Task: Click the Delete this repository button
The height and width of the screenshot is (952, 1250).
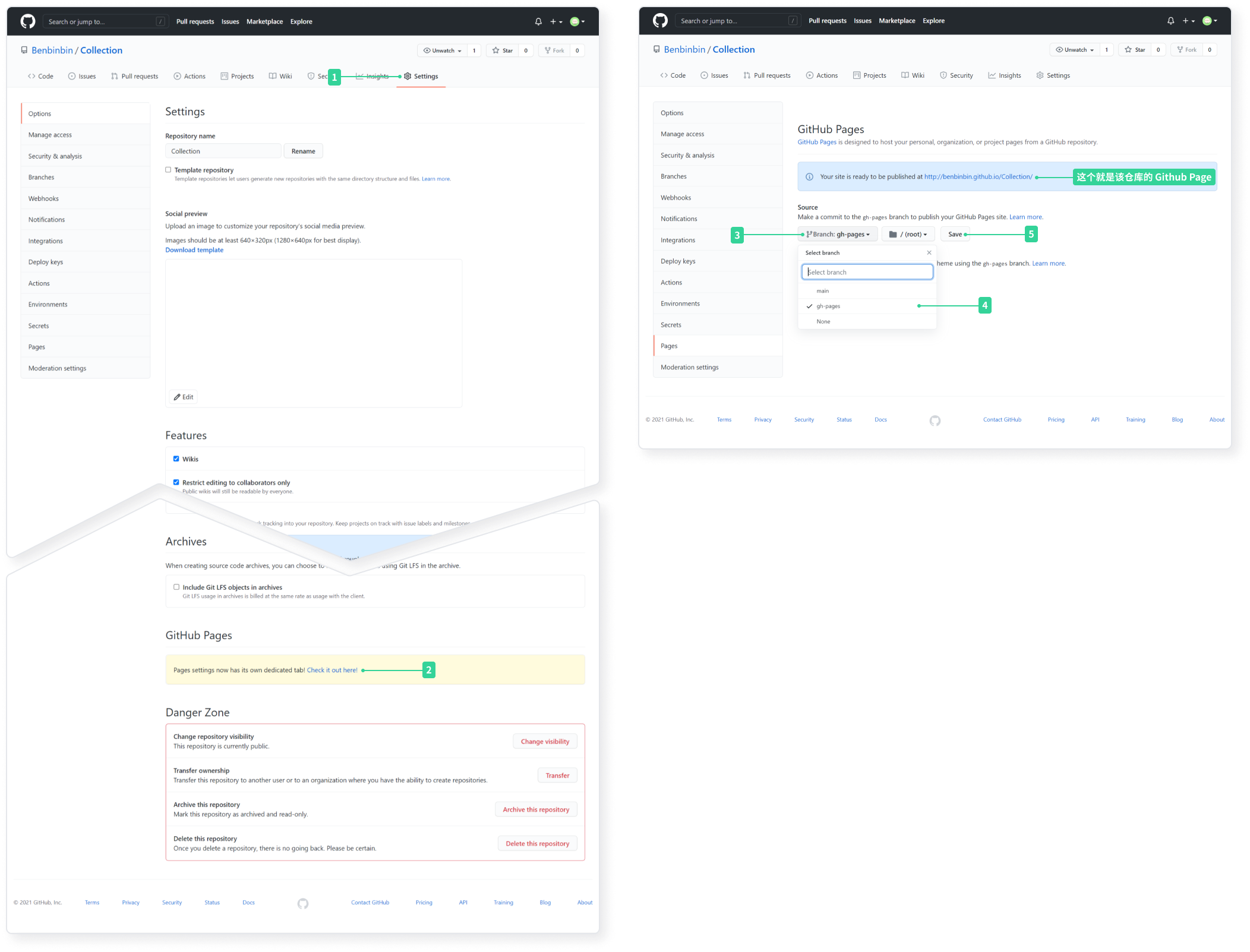Action: 537,843
